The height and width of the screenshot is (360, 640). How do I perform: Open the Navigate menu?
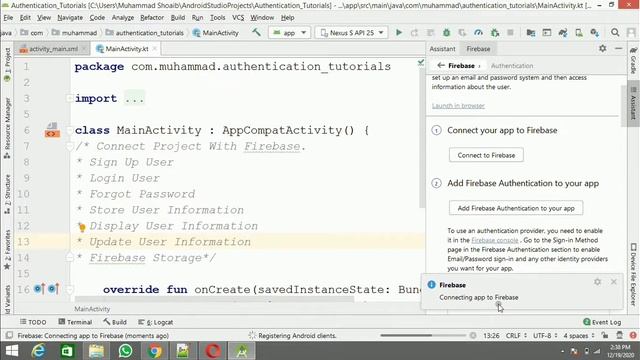pos(70,18)
